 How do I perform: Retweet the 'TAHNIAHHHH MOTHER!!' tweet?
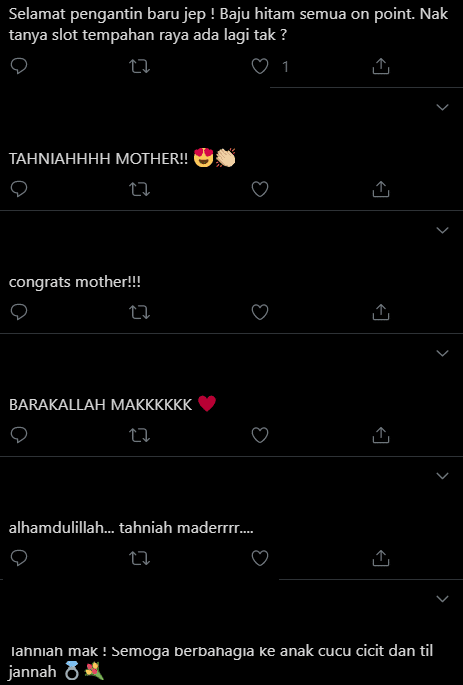click(139, 189)
